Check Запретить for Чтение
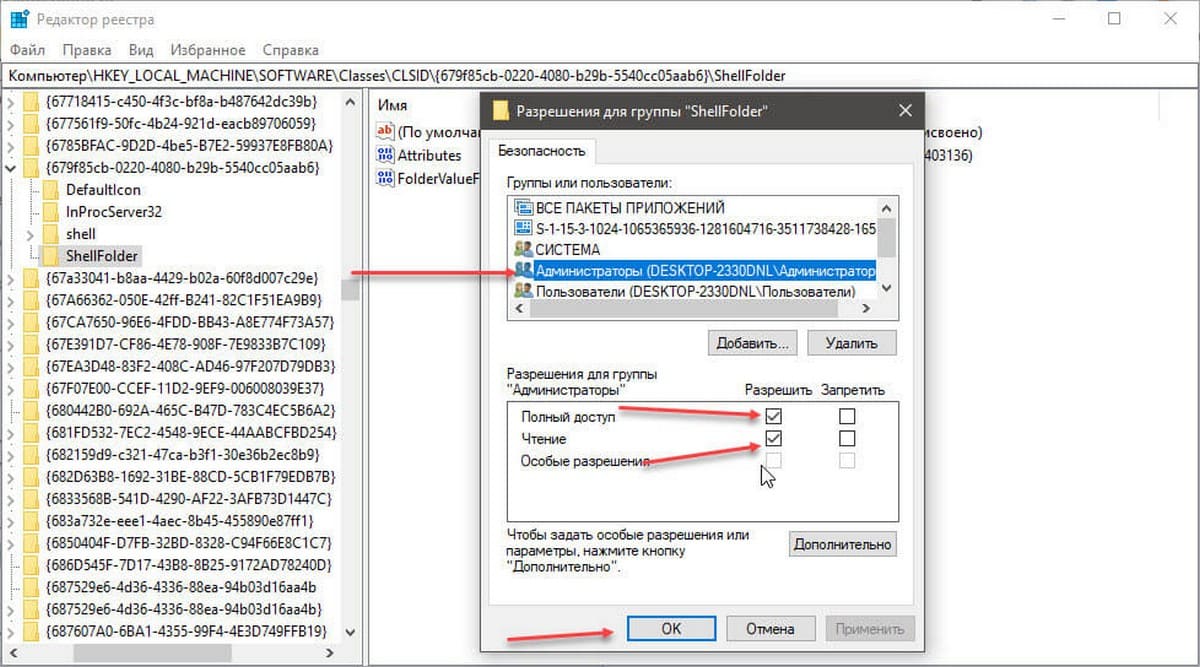1200x667 pixels. coord(847,438)
